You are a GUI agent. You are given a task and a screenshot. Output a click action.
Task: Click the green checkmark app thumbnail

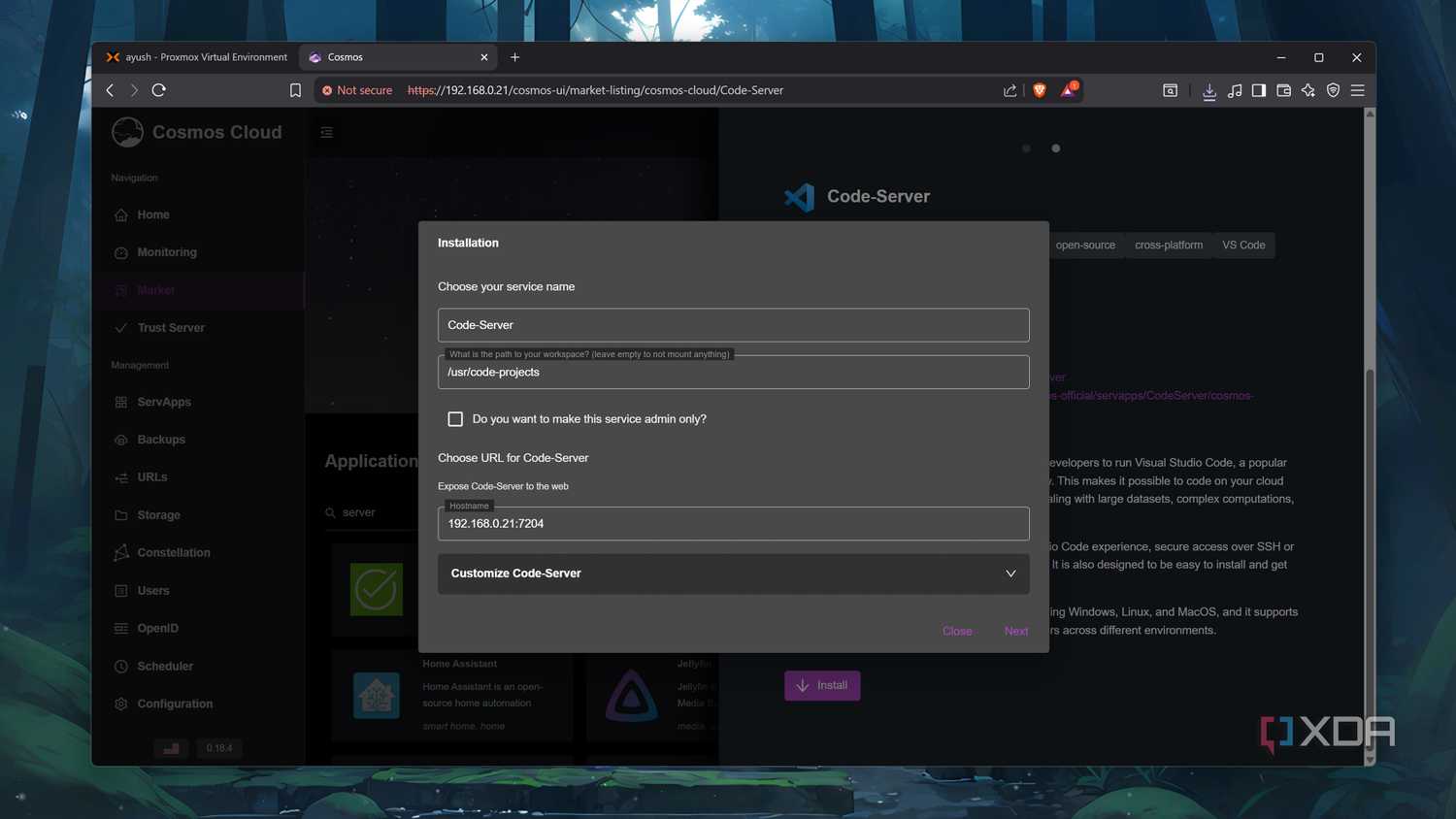click(377, 589)
